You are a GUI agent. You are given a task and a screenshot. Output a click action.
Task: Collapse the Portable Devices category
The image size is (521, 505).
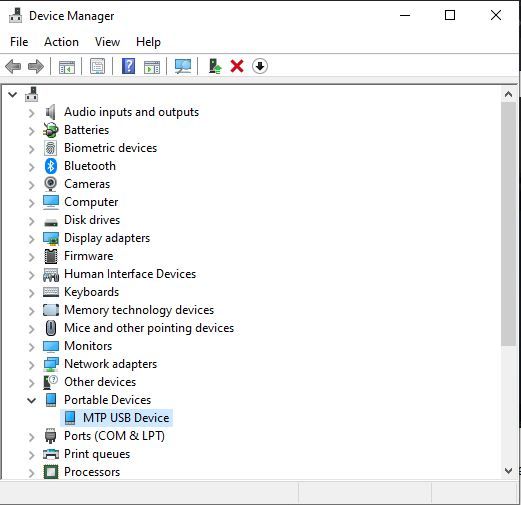coord(31,400)
